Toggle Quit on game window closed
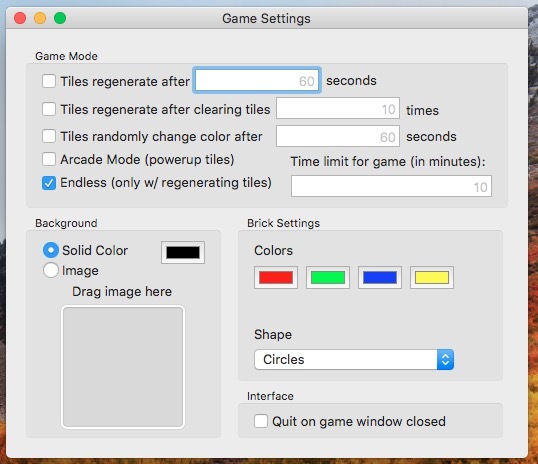 [261, 421]
